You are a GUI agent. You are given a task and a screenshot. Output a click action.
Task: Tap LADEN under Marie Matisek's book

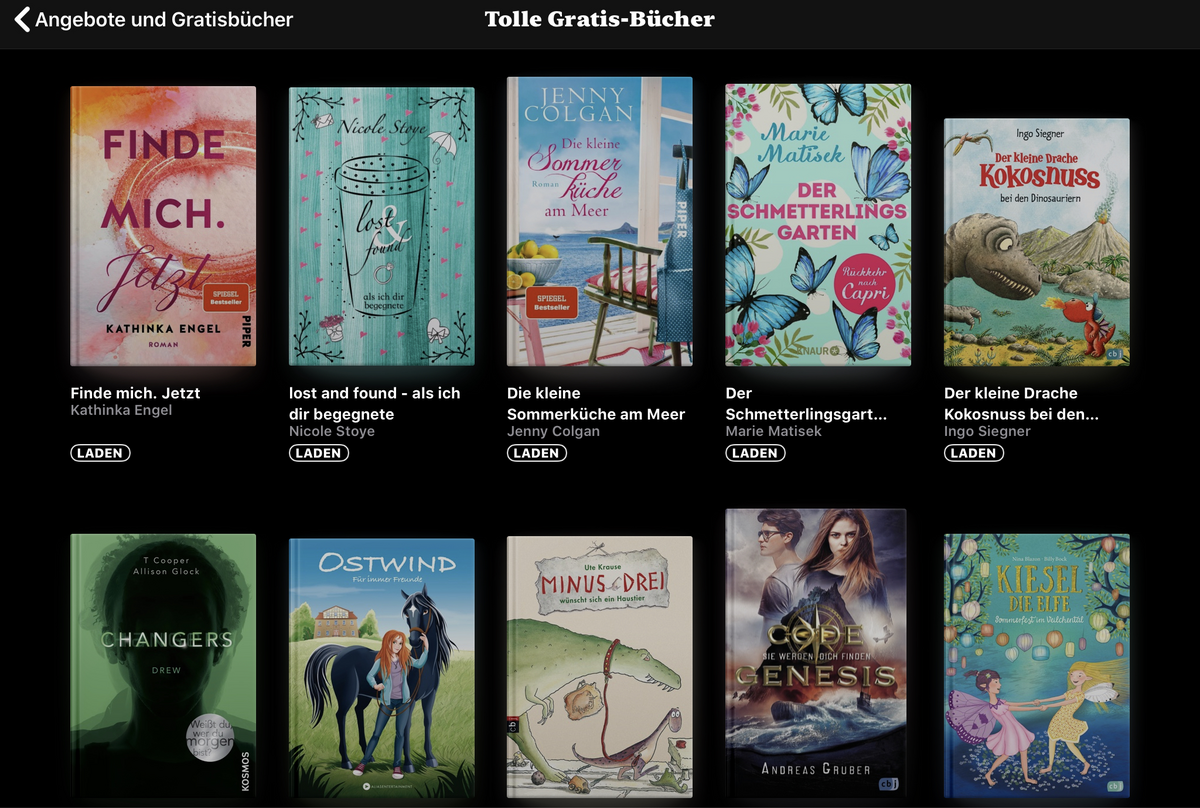pos(755,453)
